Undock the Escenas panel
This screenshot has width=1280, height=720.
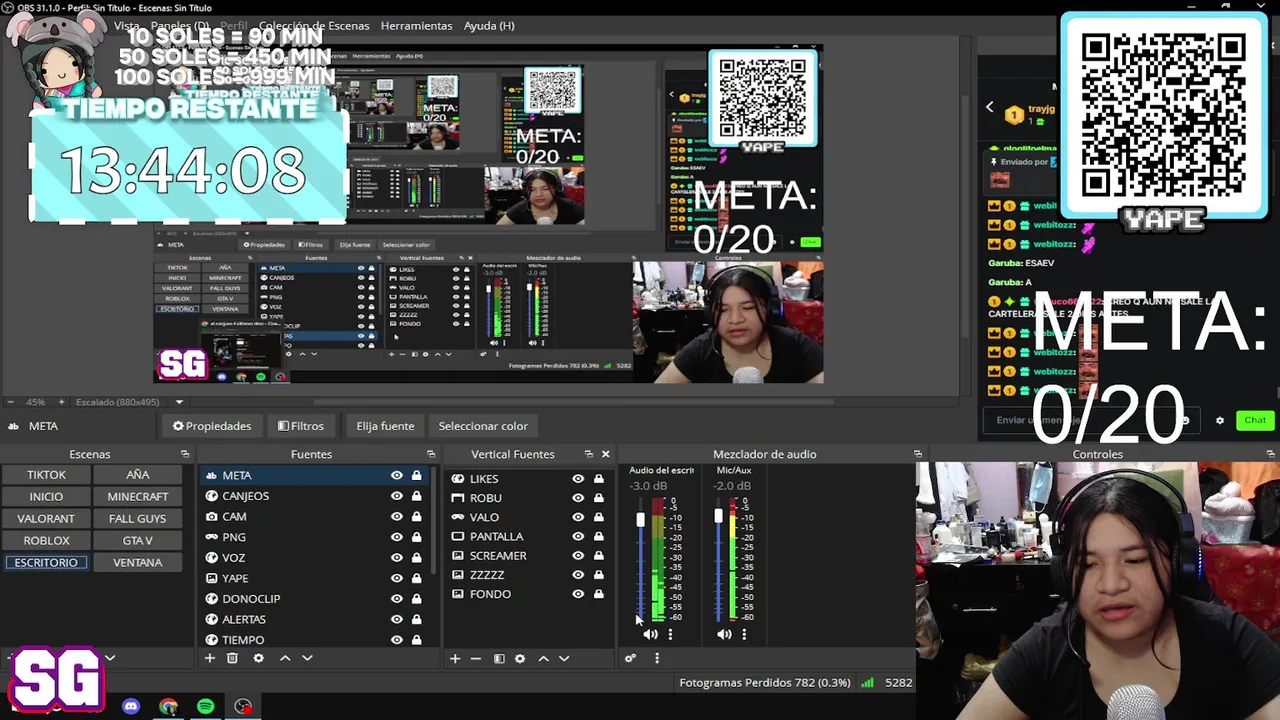click(x=185, y=454)
